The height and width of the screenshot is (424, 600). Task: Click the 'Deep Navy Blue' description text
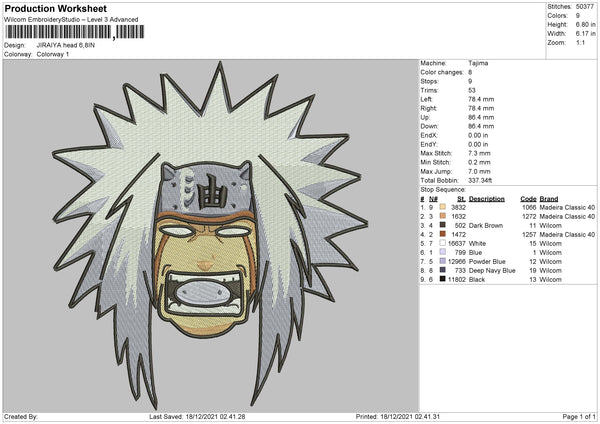pyautogui.click(x=492, y=271)
